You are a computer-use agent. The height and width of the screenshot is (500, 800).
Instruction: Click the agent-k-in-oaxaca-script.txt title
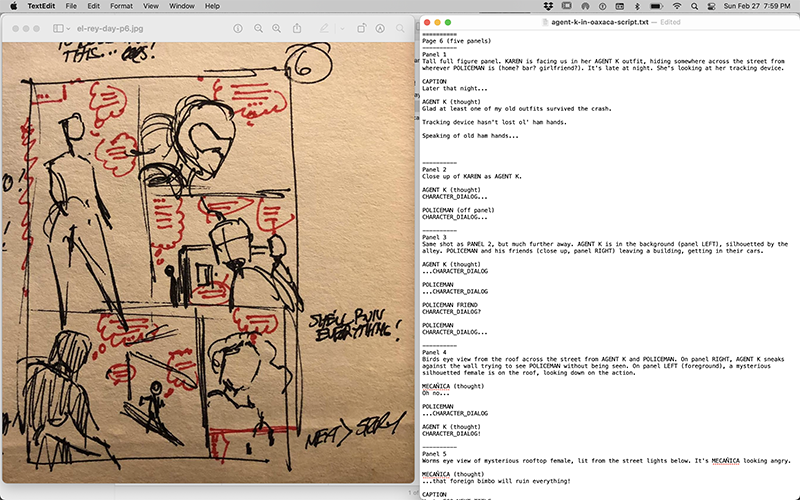tap(599, 22)
